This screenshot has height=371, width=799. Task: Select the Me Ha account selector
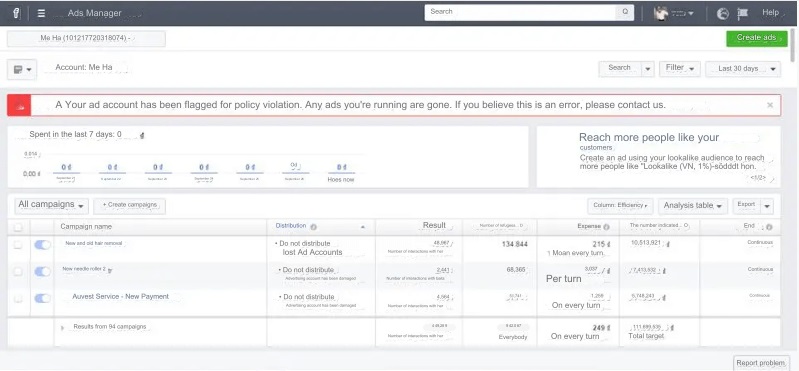[x=86, y=38]
